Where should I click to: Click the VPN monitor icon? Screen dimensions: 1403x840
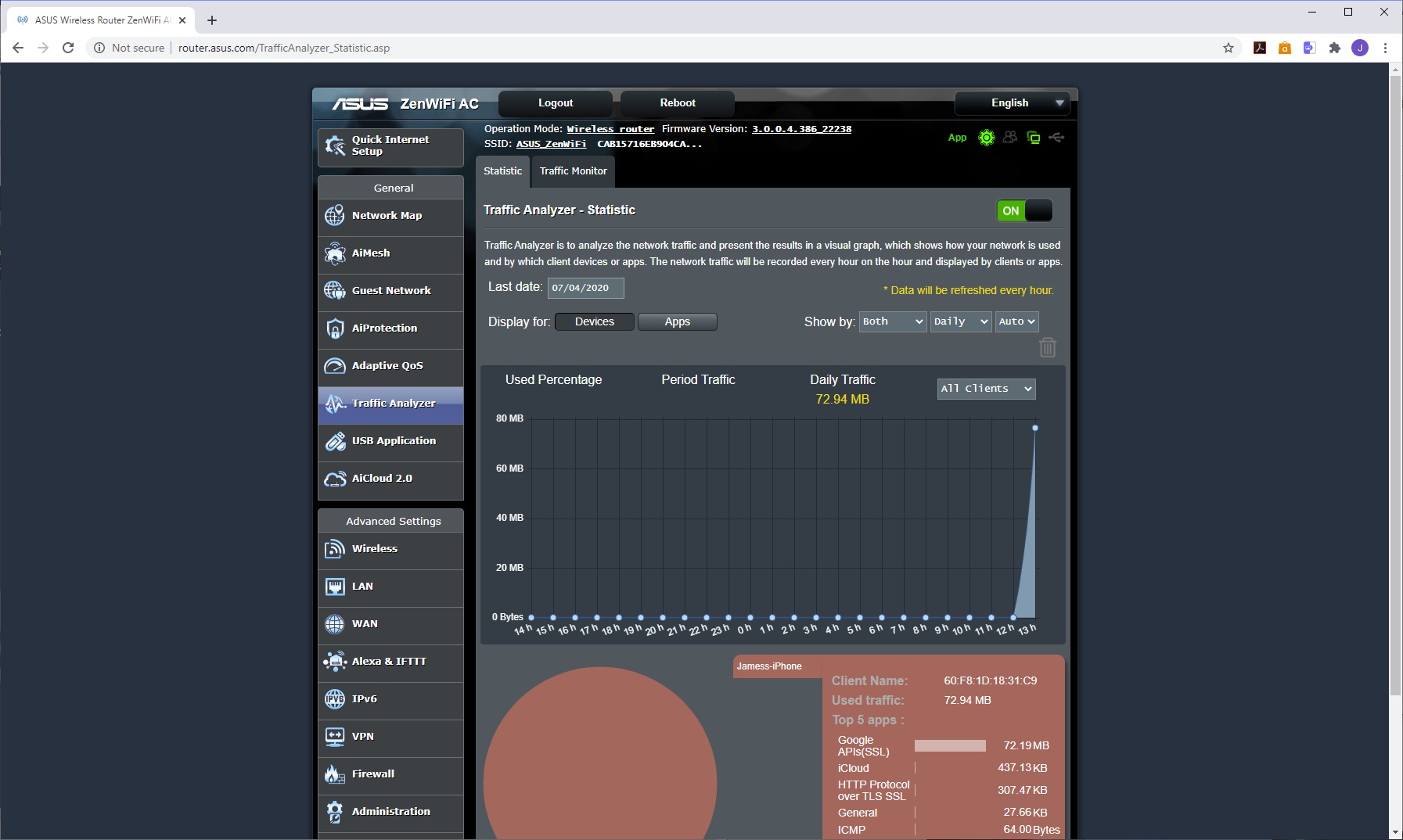point(335,736)
